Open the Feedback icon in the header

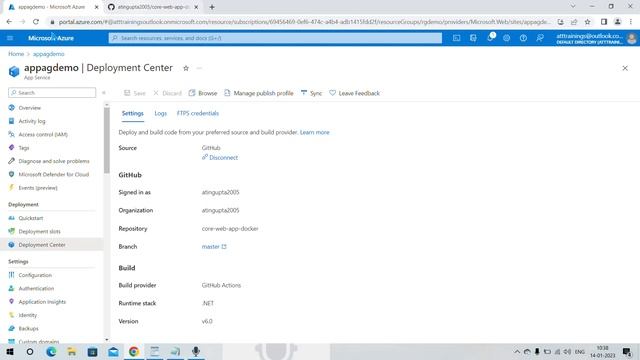(540, 38)
